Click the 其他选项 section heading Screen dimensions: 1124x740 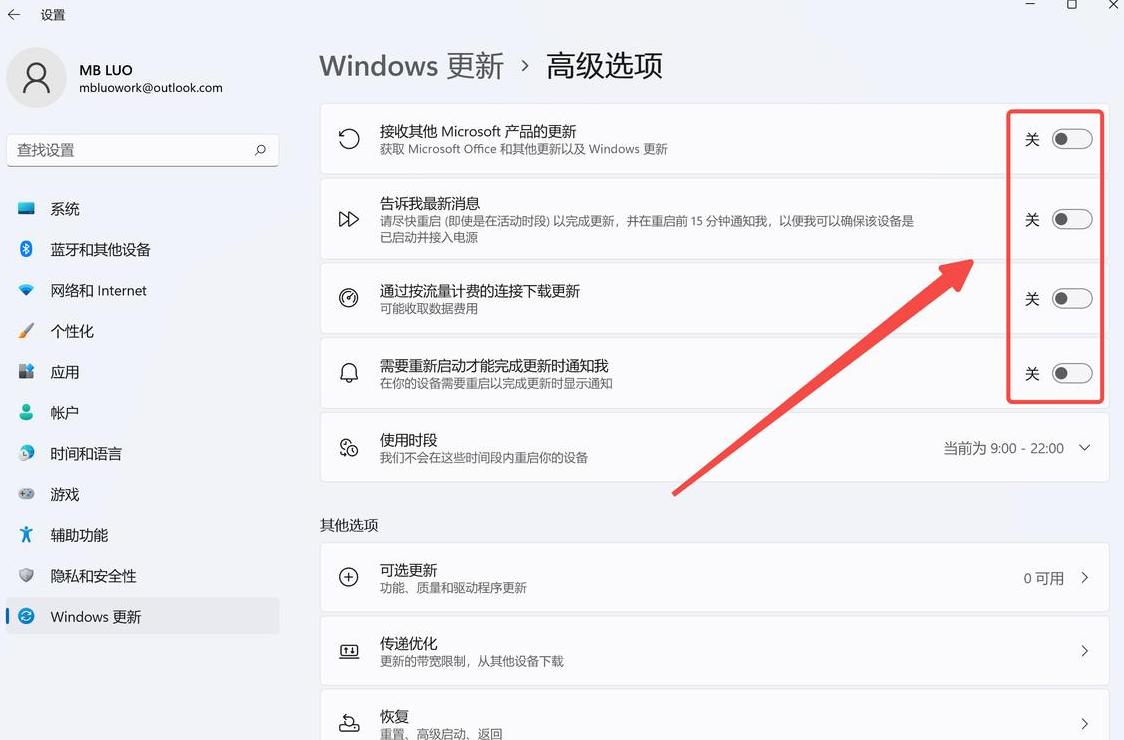point(349,525)
